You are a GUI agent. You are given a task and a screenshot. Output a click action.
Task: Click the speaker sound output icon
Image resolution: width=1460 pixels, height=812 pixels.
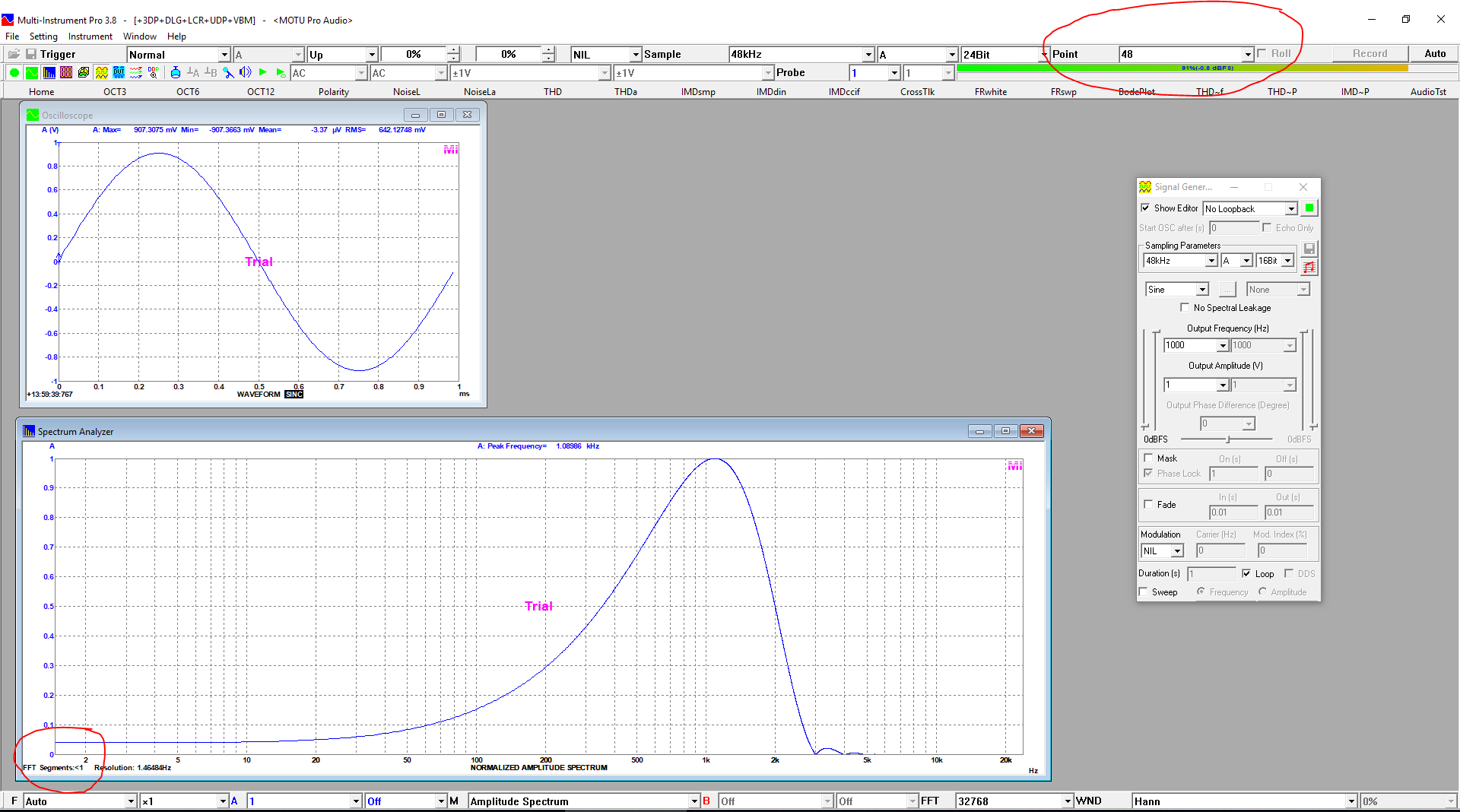(x=245, y=73)
